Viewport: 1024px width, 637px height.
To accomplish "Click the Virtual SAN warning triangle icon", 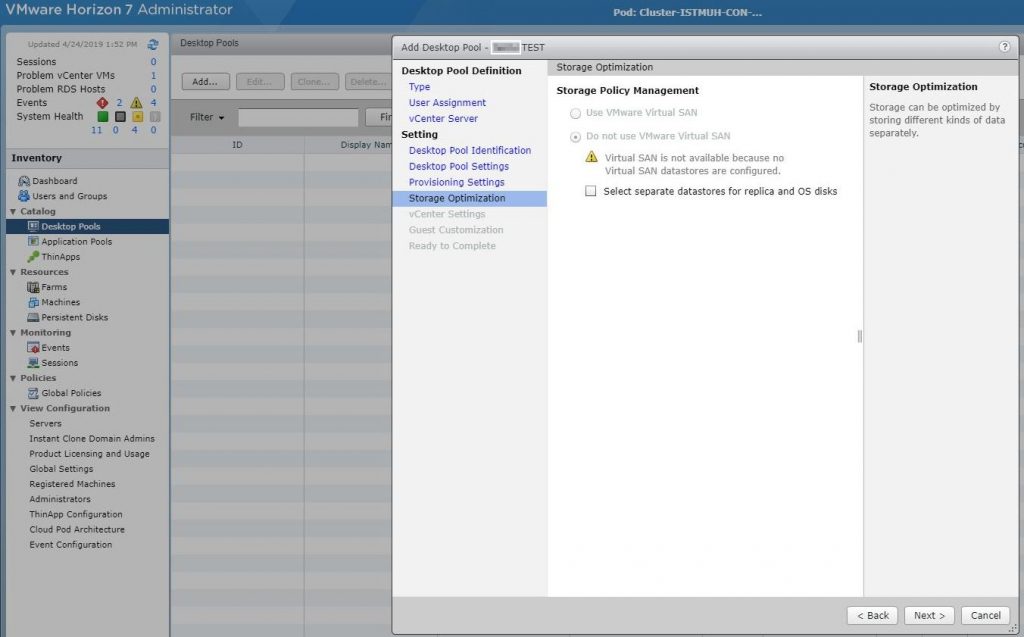I will tap(592, 157).
